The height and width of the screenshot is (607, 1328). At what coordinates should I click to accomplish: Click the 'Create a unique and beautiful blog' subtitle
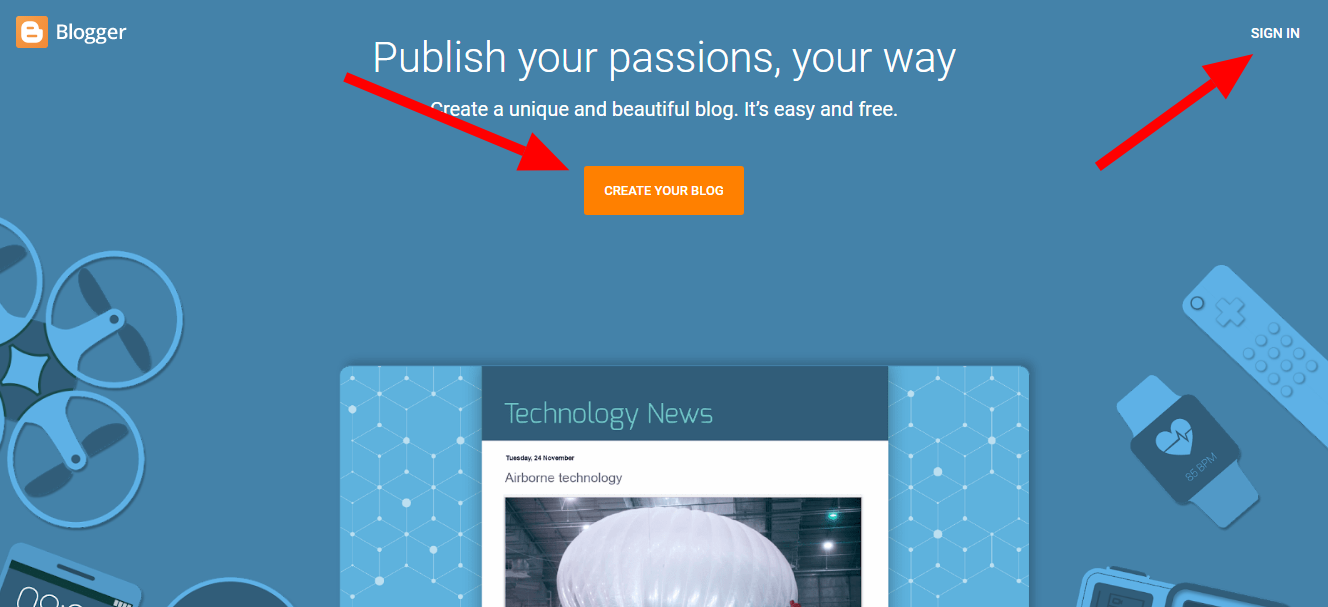pyautogui.click(x=664, y=109)
